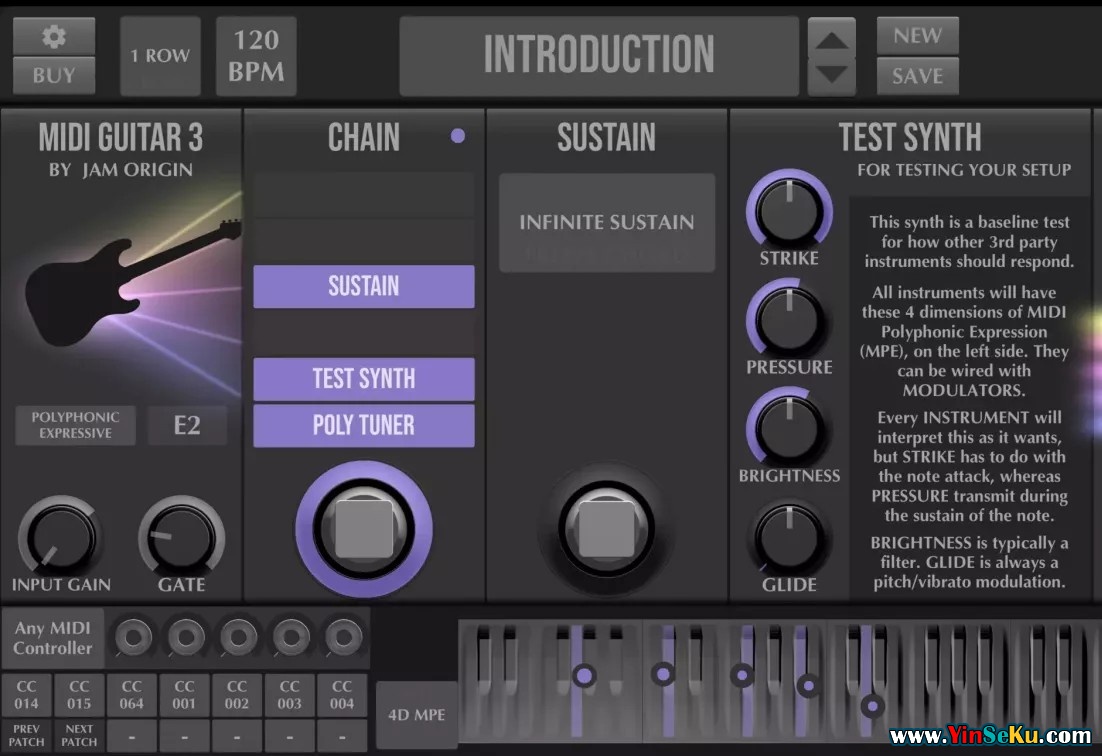Open the Any MIDI Controller selector
The height and width of the screenshot is (756, 1102).
point(53,638)
